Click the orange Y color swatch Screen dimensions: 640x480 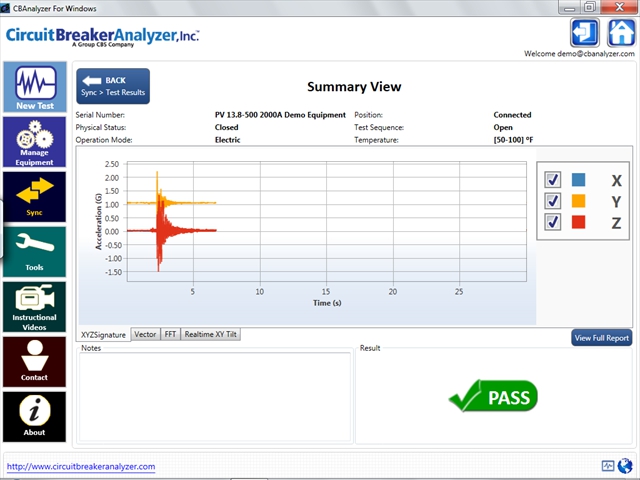coord(578,201)
